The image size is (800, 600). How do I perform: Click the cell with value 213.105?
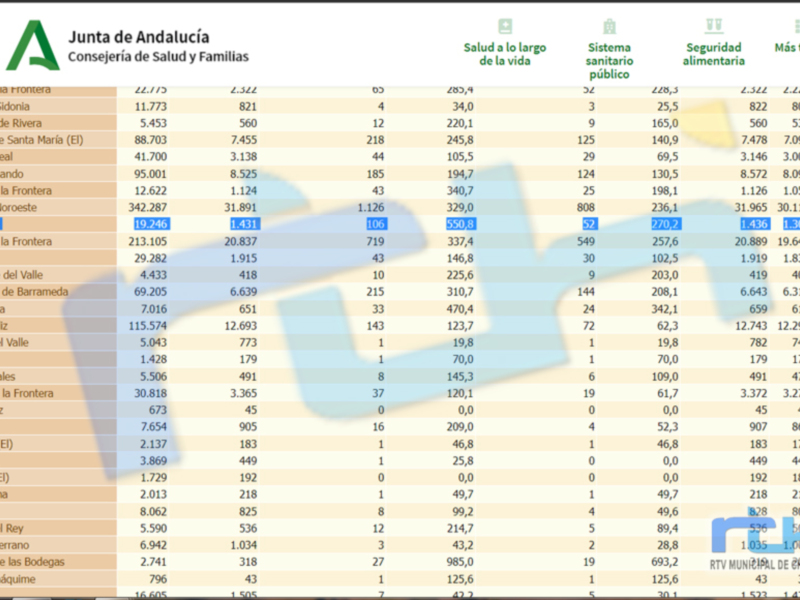[x=150, y=241]
